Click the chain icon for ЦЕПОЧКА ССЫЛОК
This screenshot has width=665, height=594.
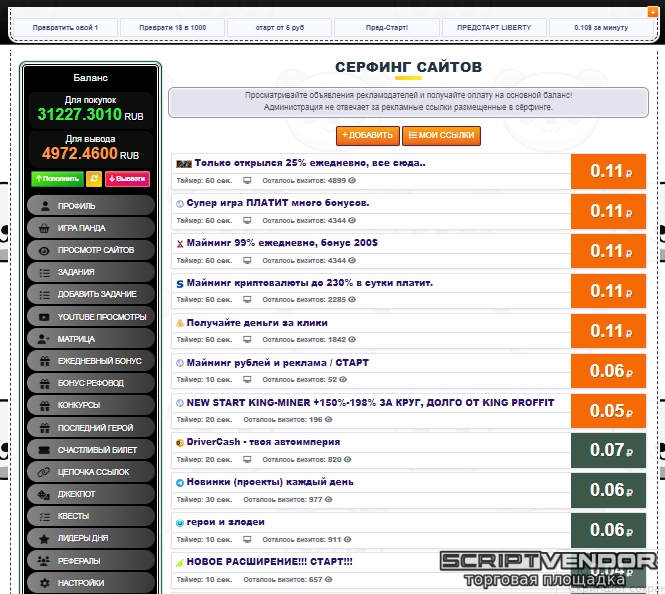coord(44,471)
